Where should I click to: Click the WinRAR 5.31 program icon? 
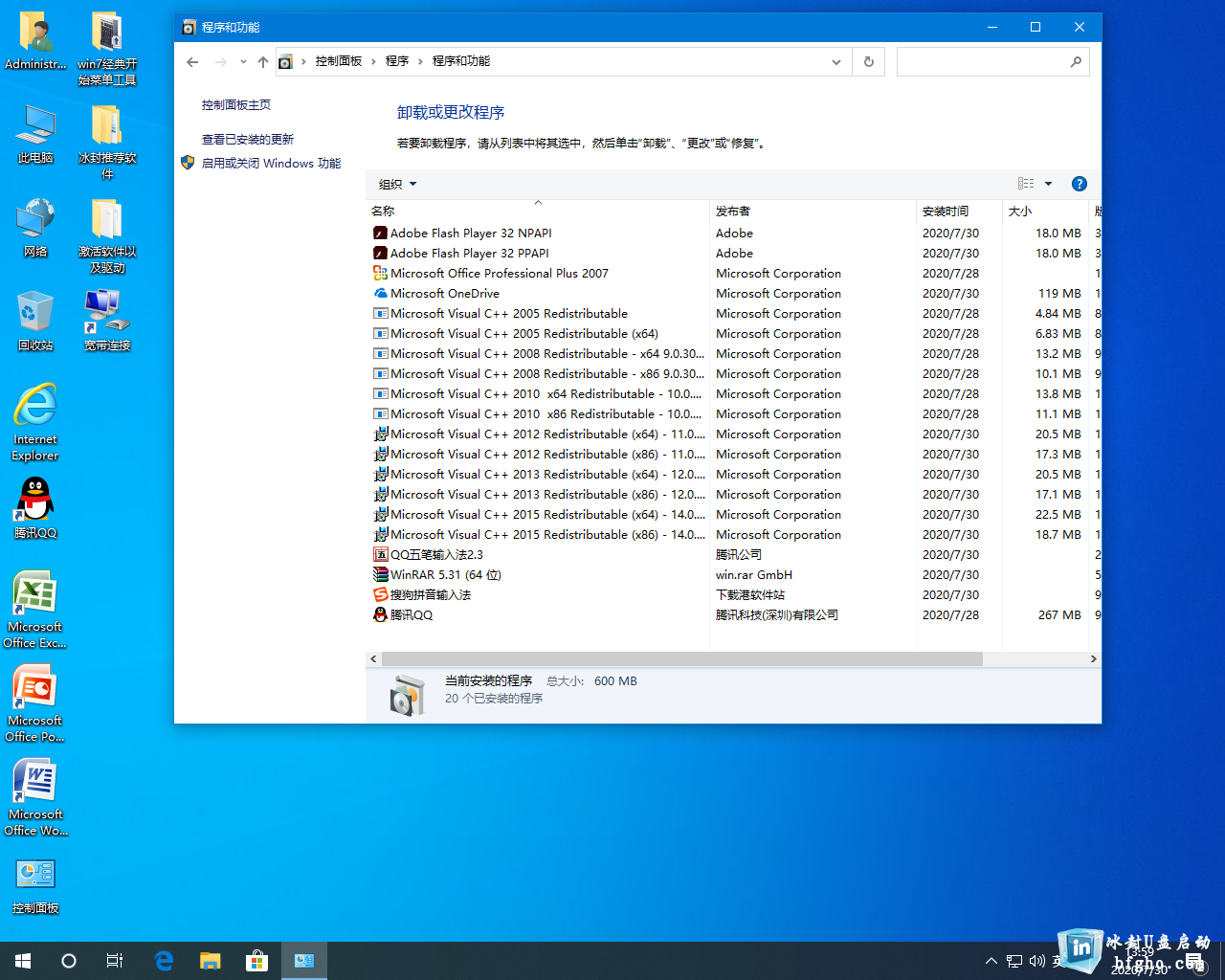pyautogui.click(x=380, y=574)
